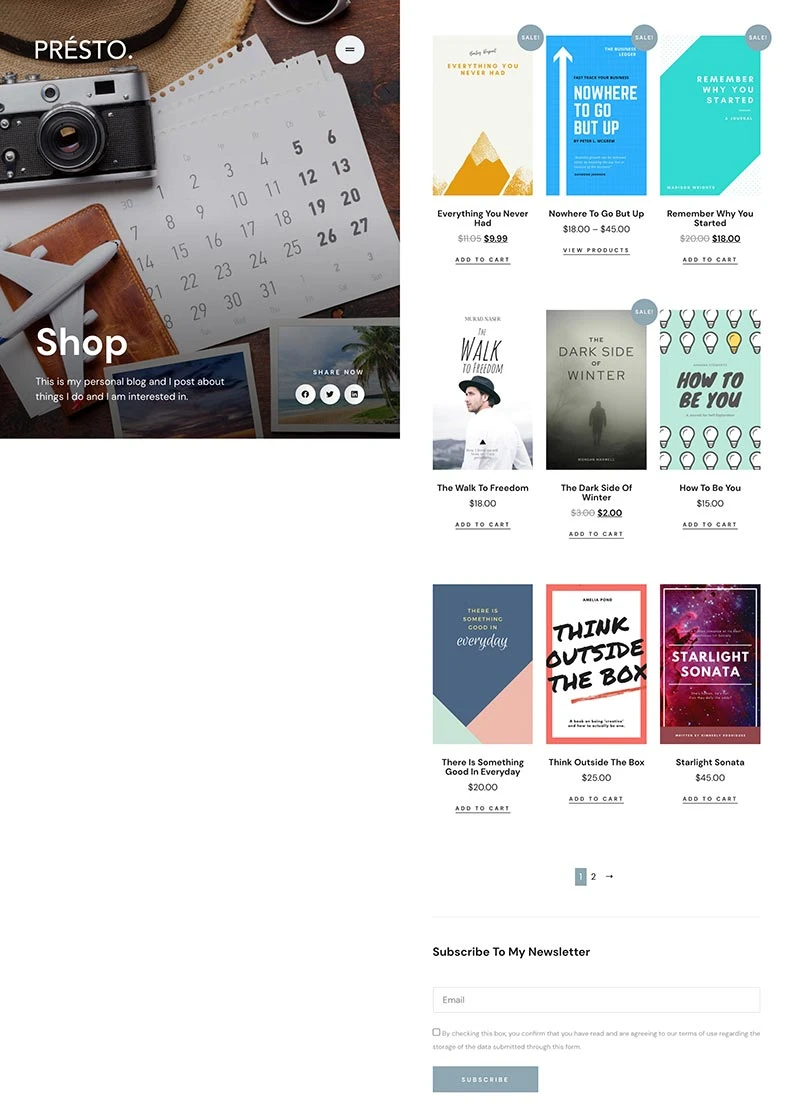Image resolution: width=800 pixels, height=1109 pixels.
Task: Open Starlight Sonata book cover
Action: click(x=710, y=663)
